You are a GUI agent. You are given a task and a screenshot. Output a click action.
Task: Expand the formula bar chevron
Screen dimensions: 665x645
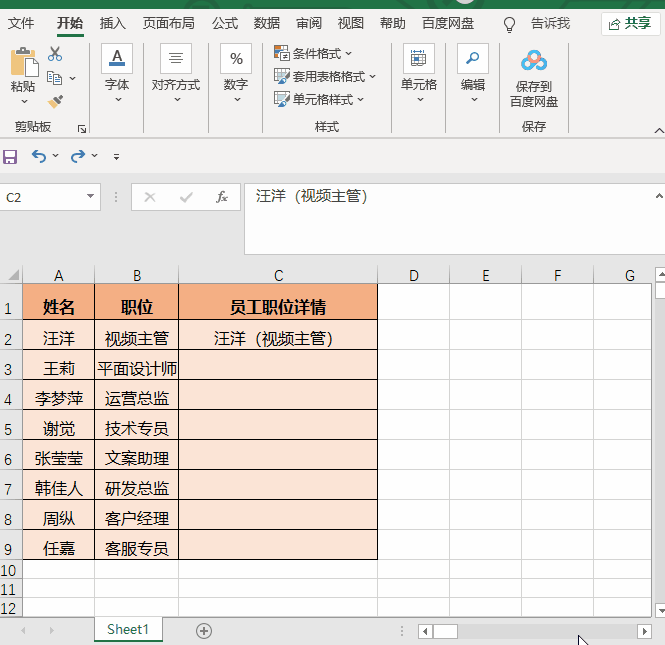[659, 196]
